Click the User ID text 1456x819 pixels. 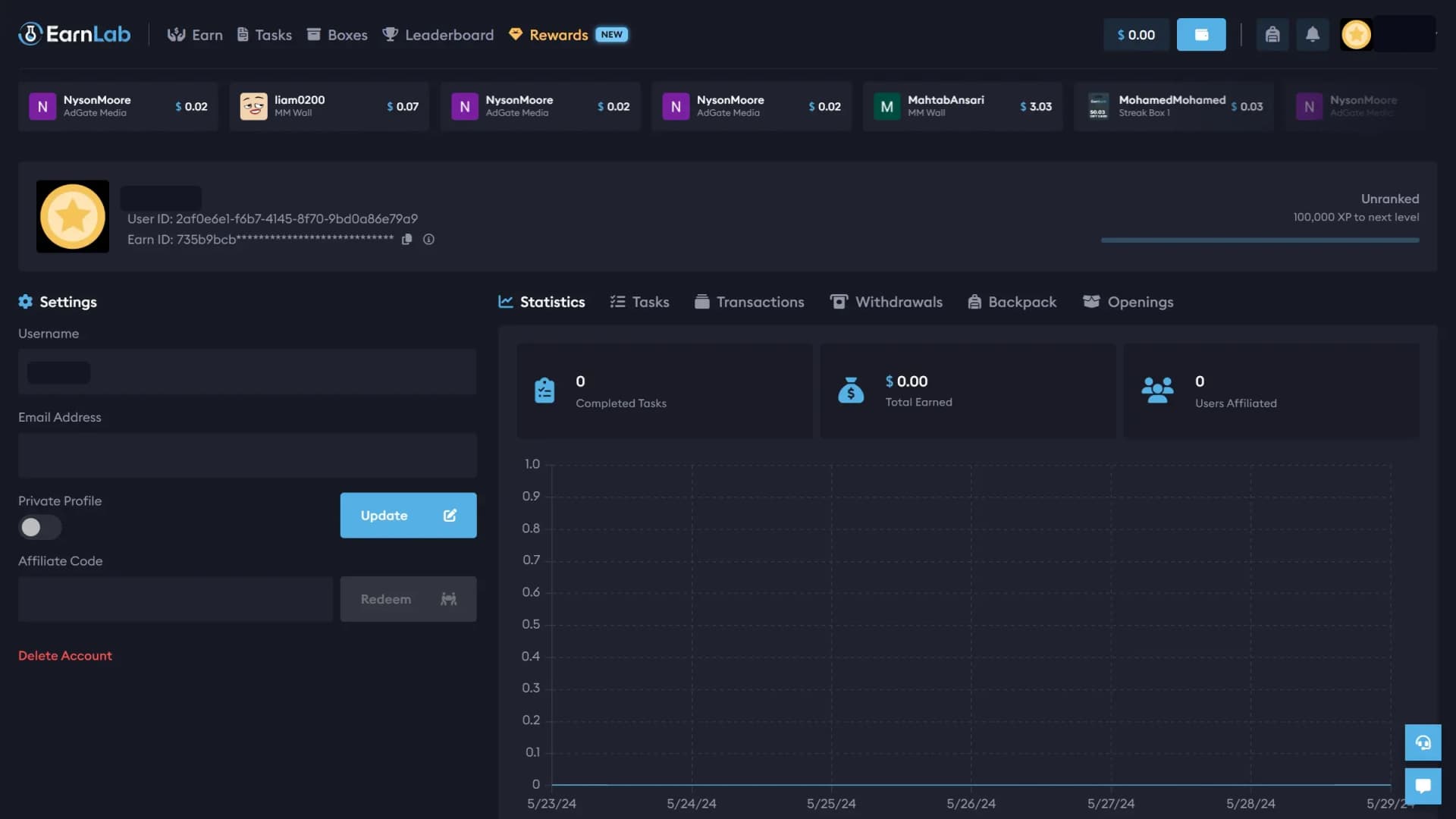(272, 219)
